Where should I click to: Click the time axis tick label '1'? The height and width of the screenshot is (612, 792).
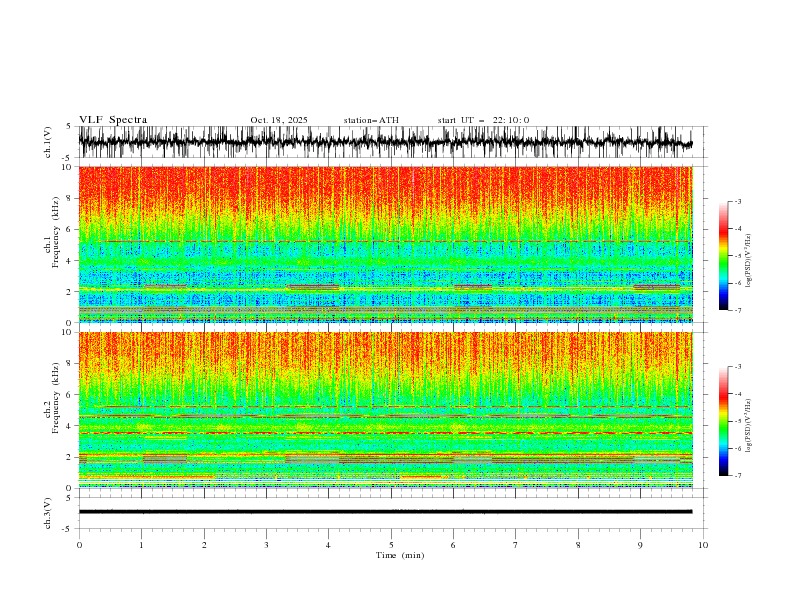[x=141, y=545]
